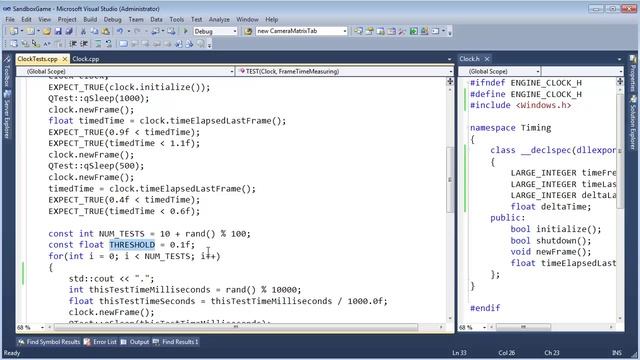Open the Undo history dropdown arrow
The image size is (640, 360).
(128, 31)
